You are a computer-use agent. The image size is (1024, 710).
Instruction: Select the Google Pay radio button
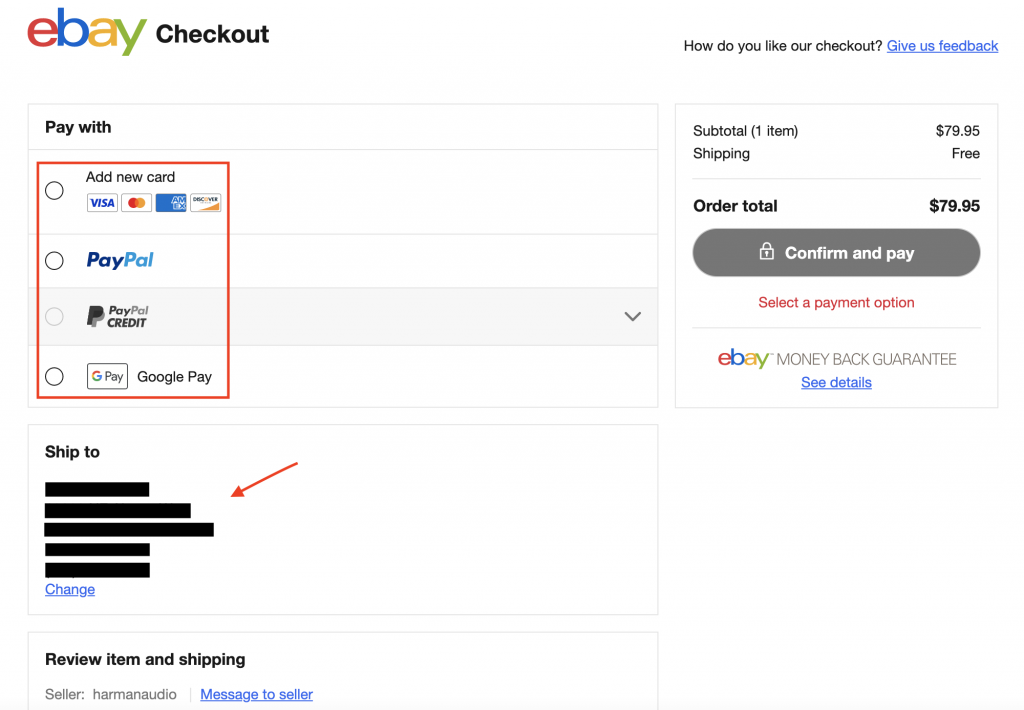54,377
